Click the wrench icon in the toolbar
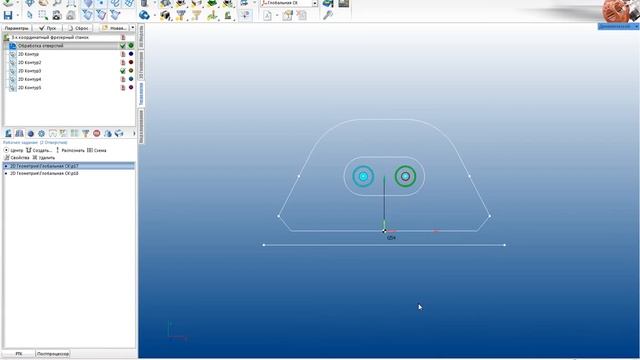 (x=328, y=16)
